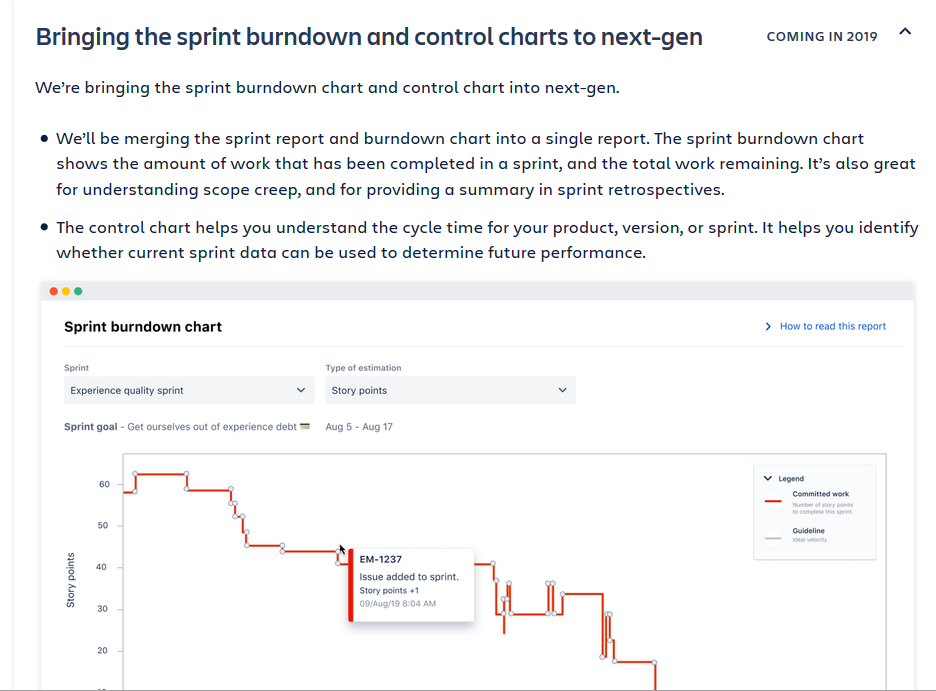The height and width of the screenshot is (691, 936).
Task: Open the Sprint dropdown
Action: (x=189, y=390)
